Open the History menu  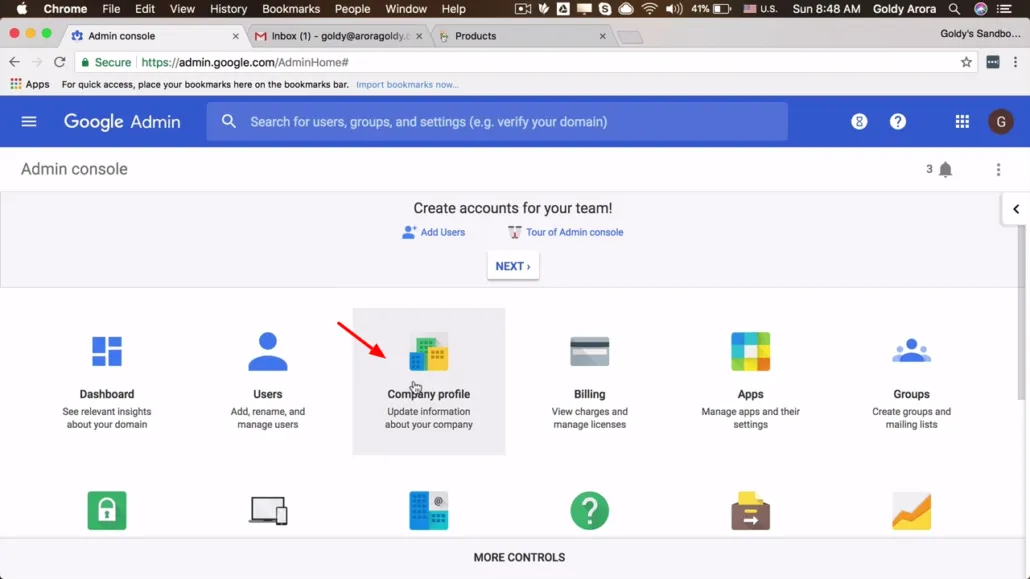click(228, 9)
